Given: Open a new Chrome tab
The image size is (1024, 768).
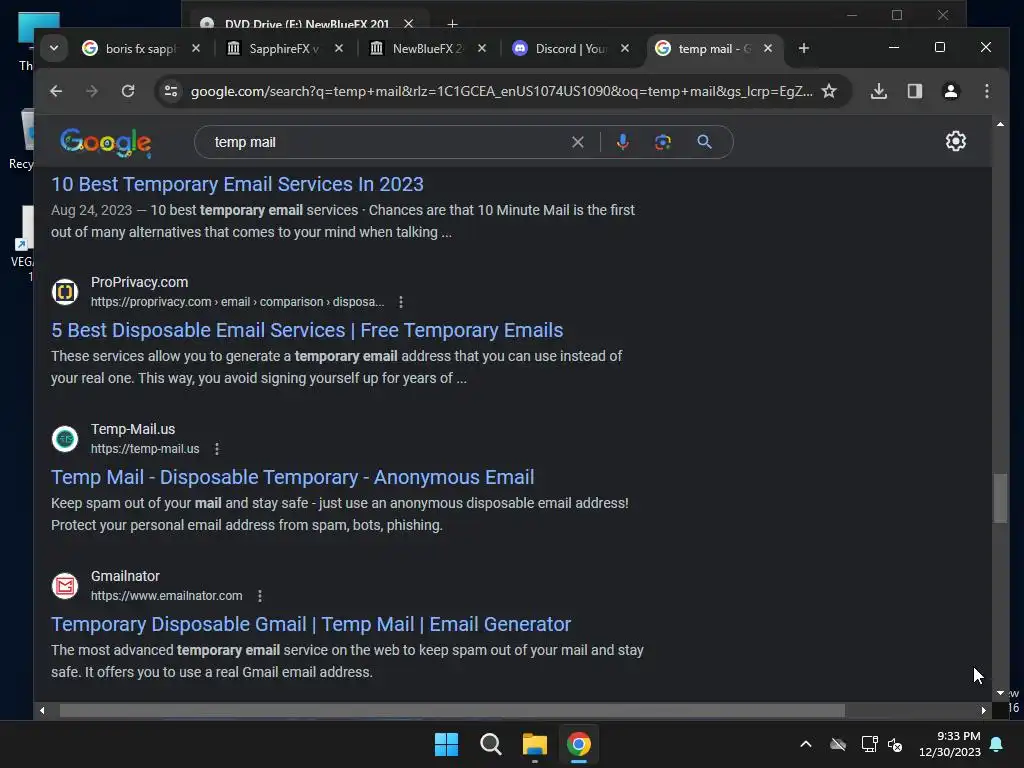Looking at the screenshot, I should pos(804,48).
